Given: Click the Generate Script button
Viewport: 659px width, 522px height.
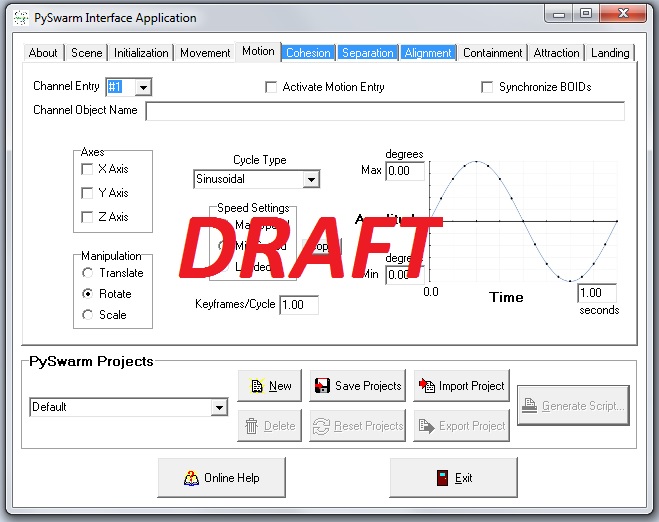Looking at the screenshot, I should pos(573,406).
